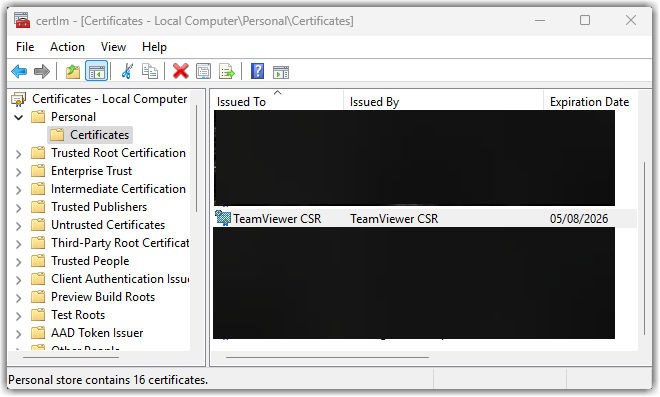The width and height of the screenshot is (660, 397).
Task: Click status bar text about 16 certificates
Action: [108, 380]
